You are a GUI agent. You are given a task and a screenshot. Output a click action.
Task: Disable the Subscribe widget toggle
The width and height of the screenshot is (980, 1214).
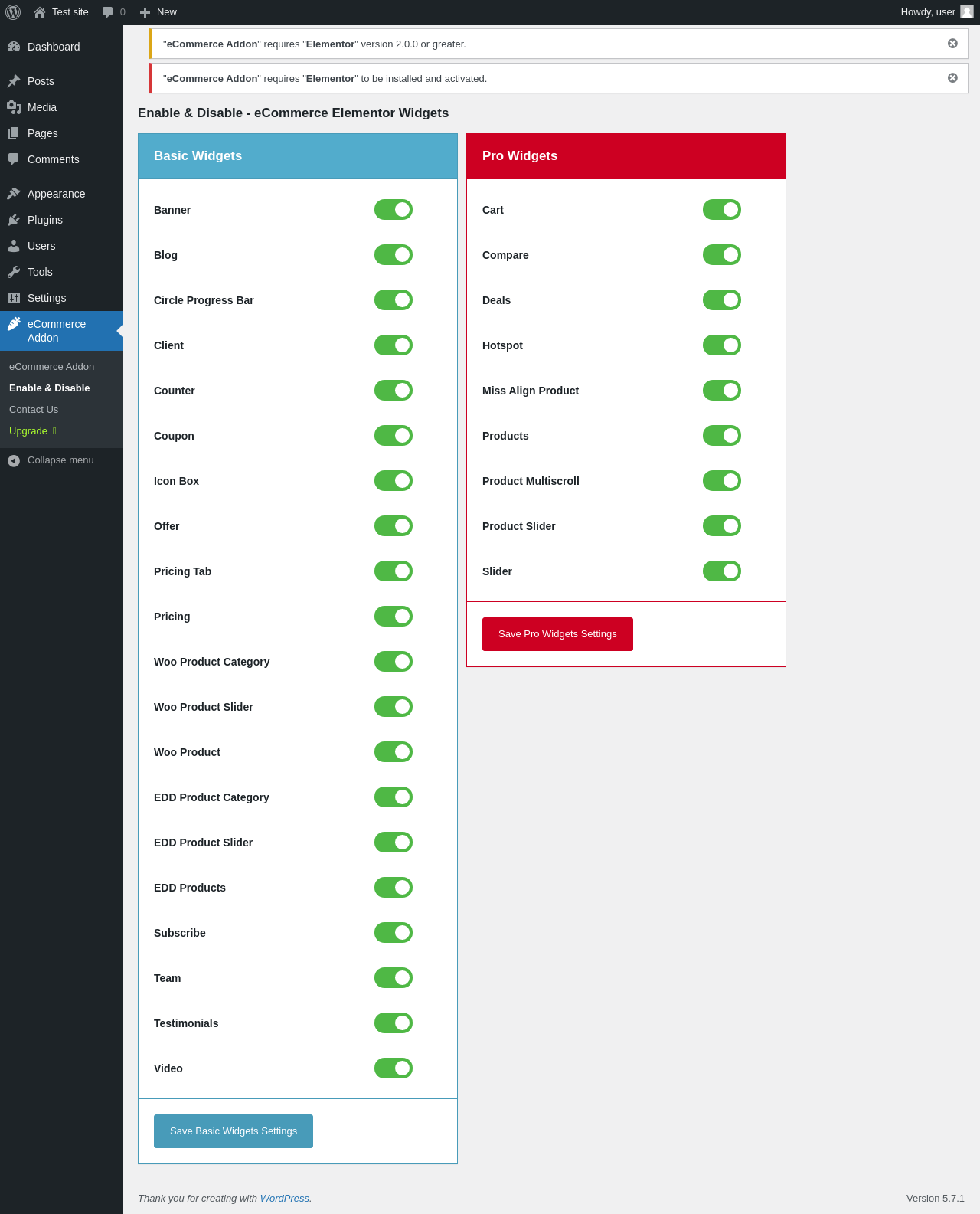(x=394, y=933)
